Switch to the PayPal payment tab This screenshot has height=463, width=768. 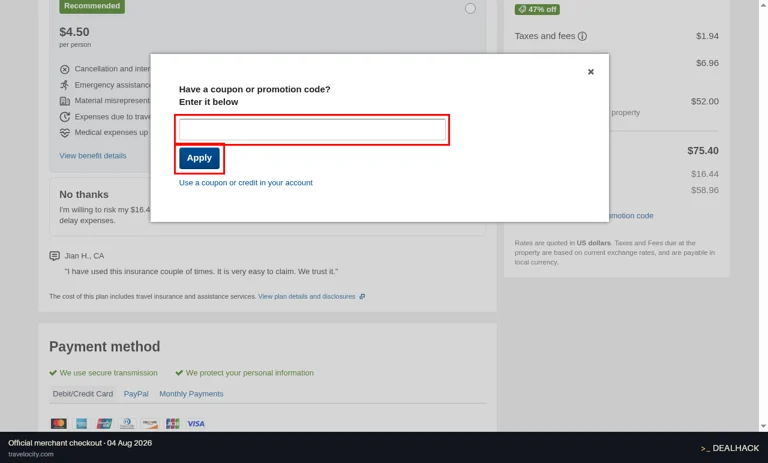[136, 394]
